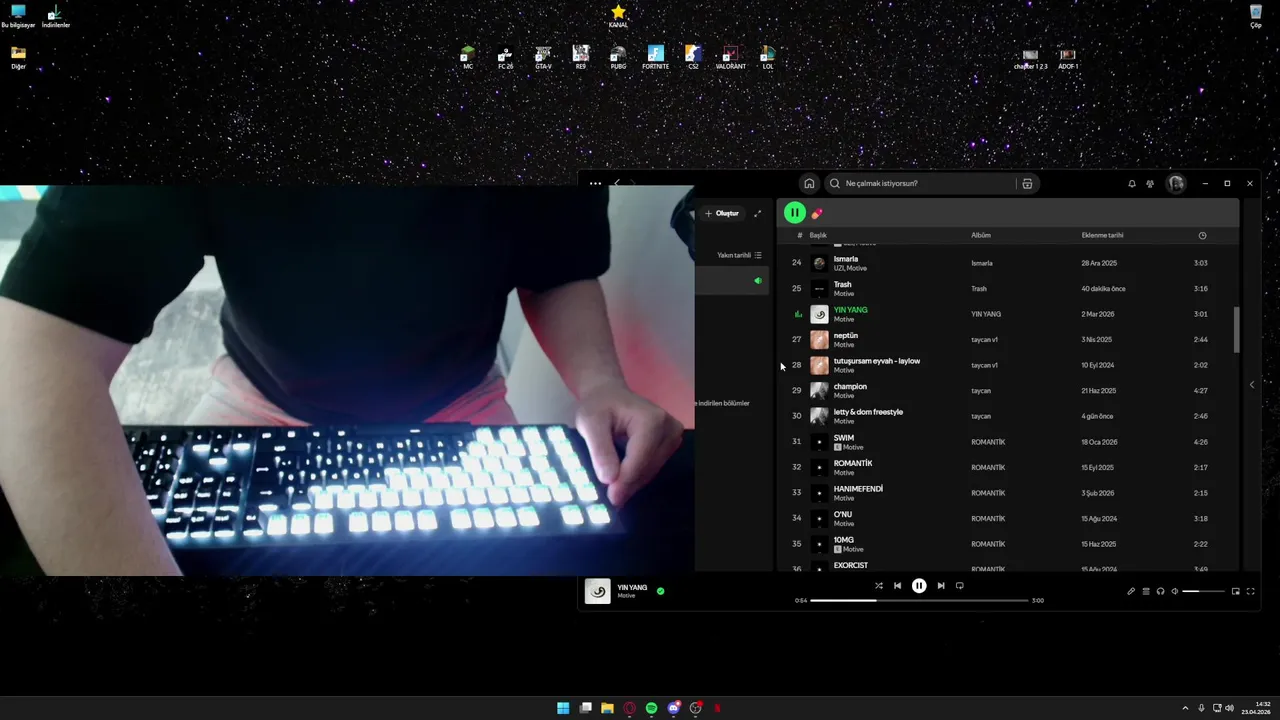
Task: Open the Connect to a device icon
Action: [1160, 591]
